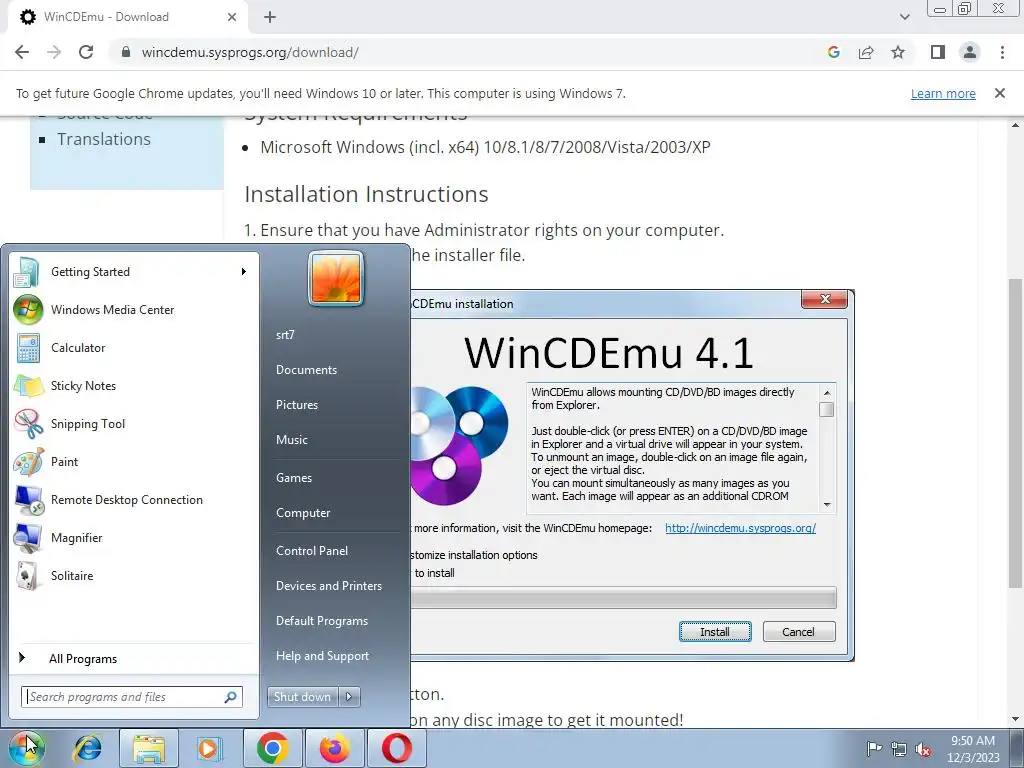
Task: Click the search magnifier icon in the Start menu
Action: point(231,697)
